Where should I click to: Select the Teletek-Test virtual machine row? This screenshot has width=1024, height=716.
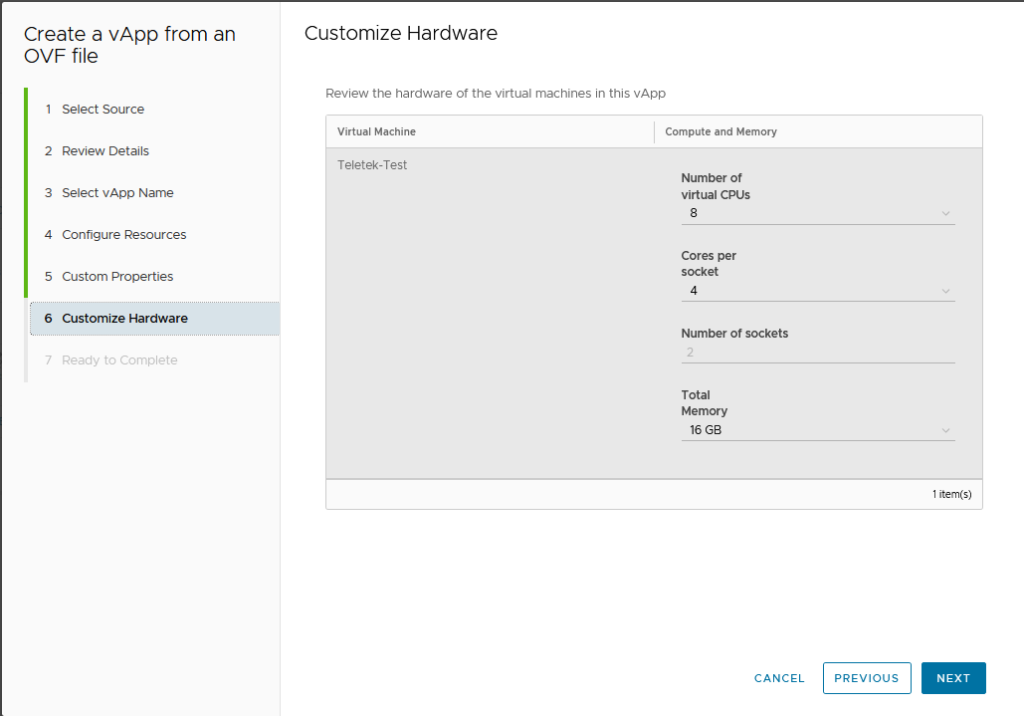(x=654, y=314)
